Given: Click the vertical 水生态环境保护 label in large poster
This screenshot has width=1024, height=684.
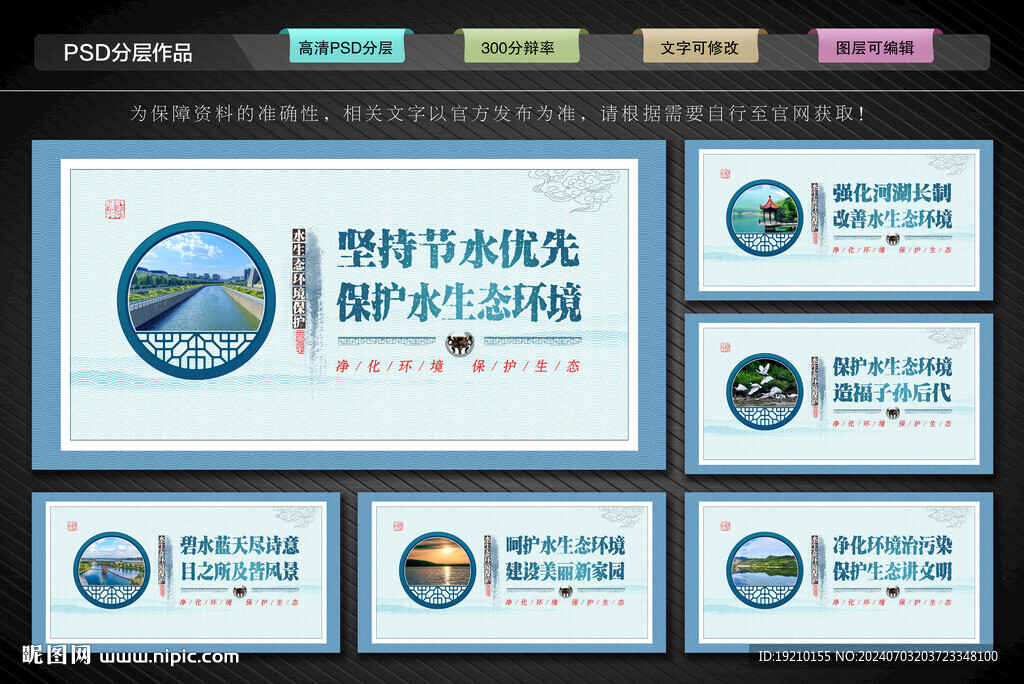Looking at the screenshot, I should pos(298,280).
